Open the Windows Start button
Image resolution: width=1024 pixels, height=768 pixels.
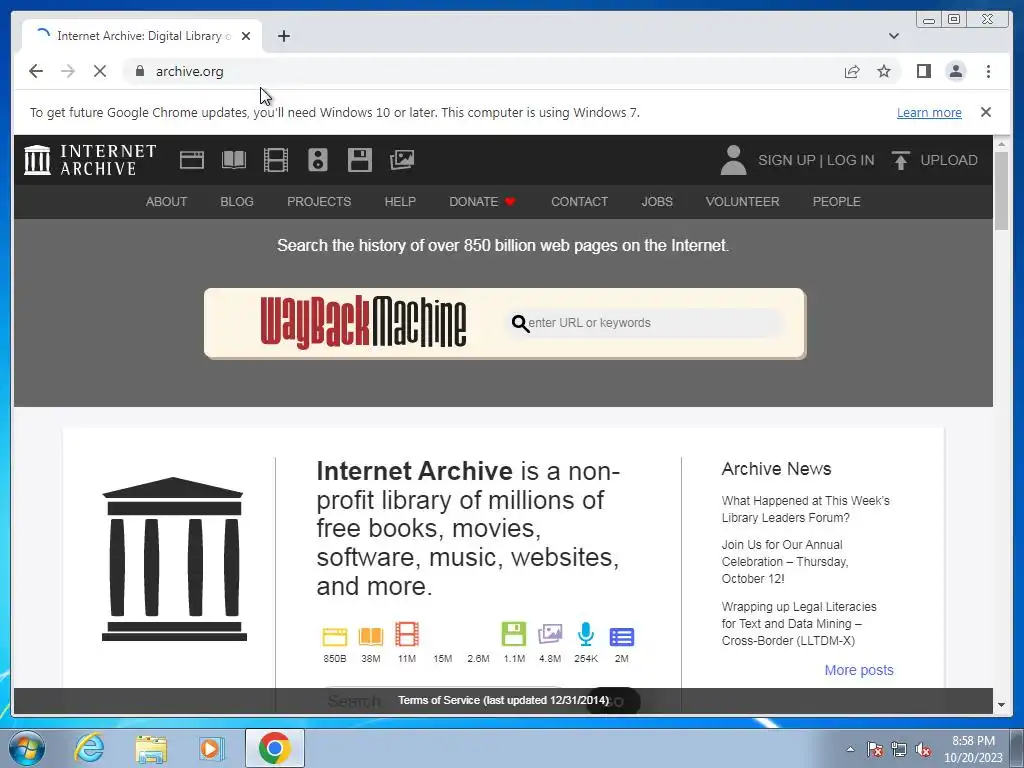(27, 748)
